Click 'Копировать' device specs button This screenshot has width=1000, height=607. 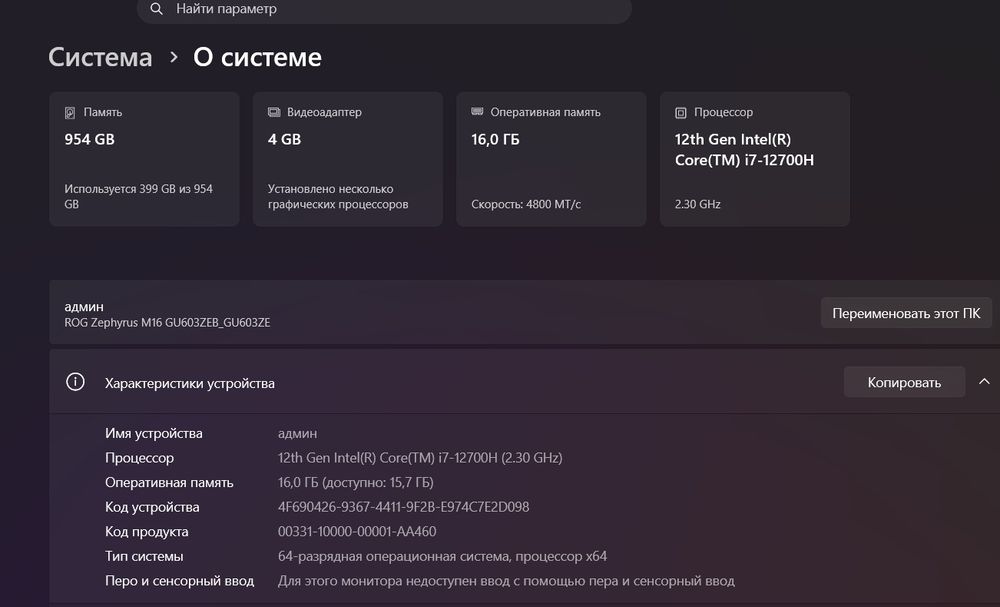[904, 382]
